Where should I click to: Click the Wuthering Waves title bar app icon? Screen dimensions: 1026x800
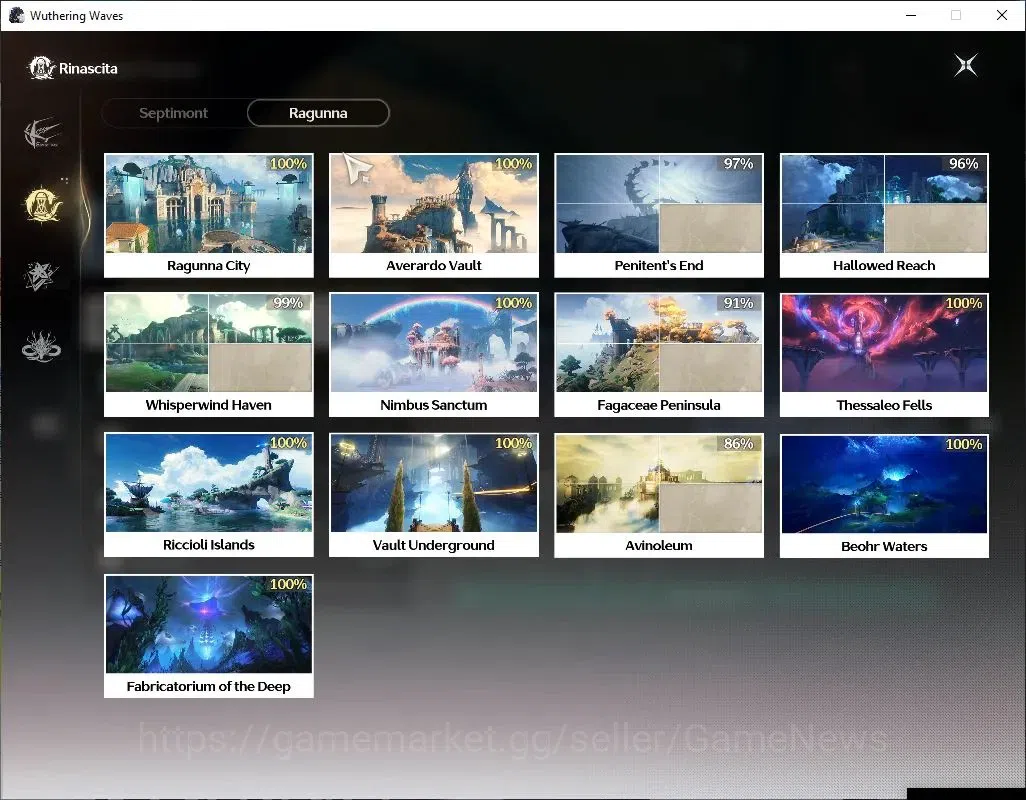[x=16, y=15]
